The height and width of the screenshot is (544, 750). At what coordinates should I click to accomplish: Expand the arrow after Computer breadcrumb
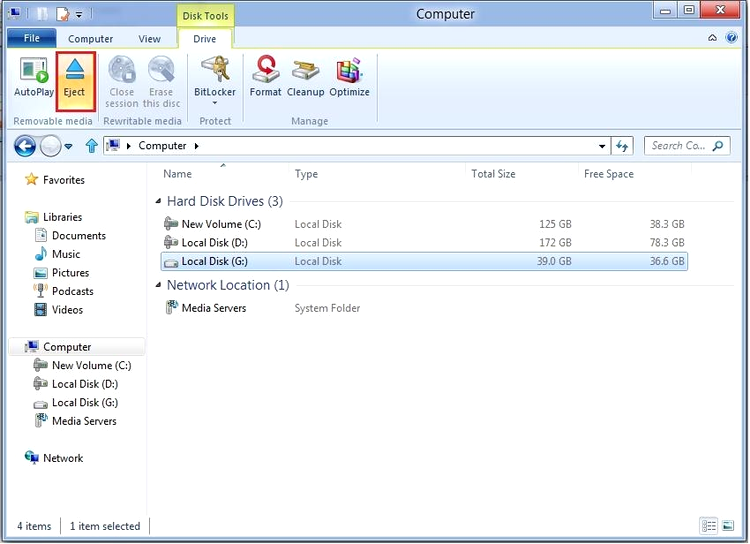196,146
